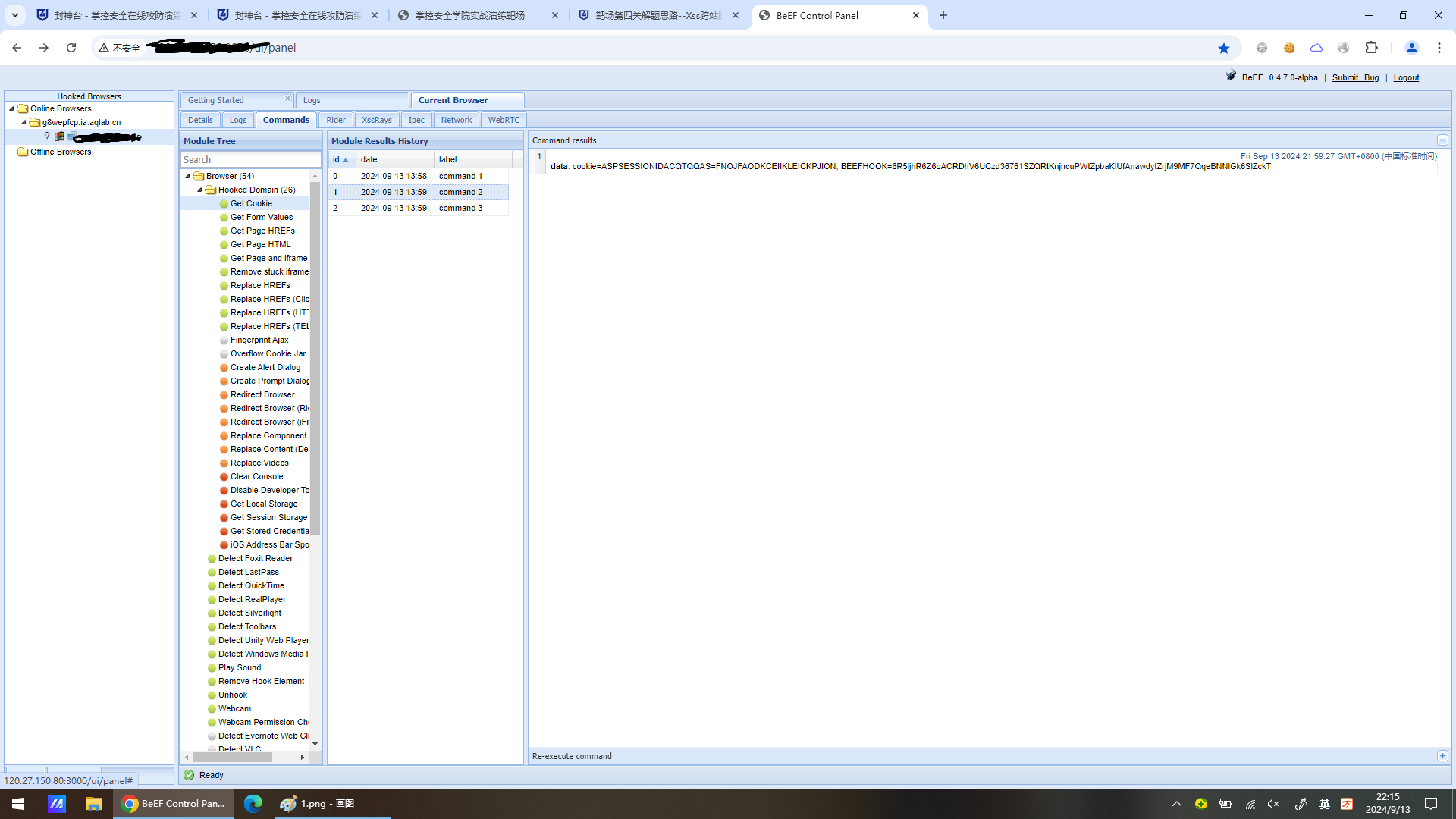1456x819 pixels.
Task: Open the Ipec tab
Action: 416,120
